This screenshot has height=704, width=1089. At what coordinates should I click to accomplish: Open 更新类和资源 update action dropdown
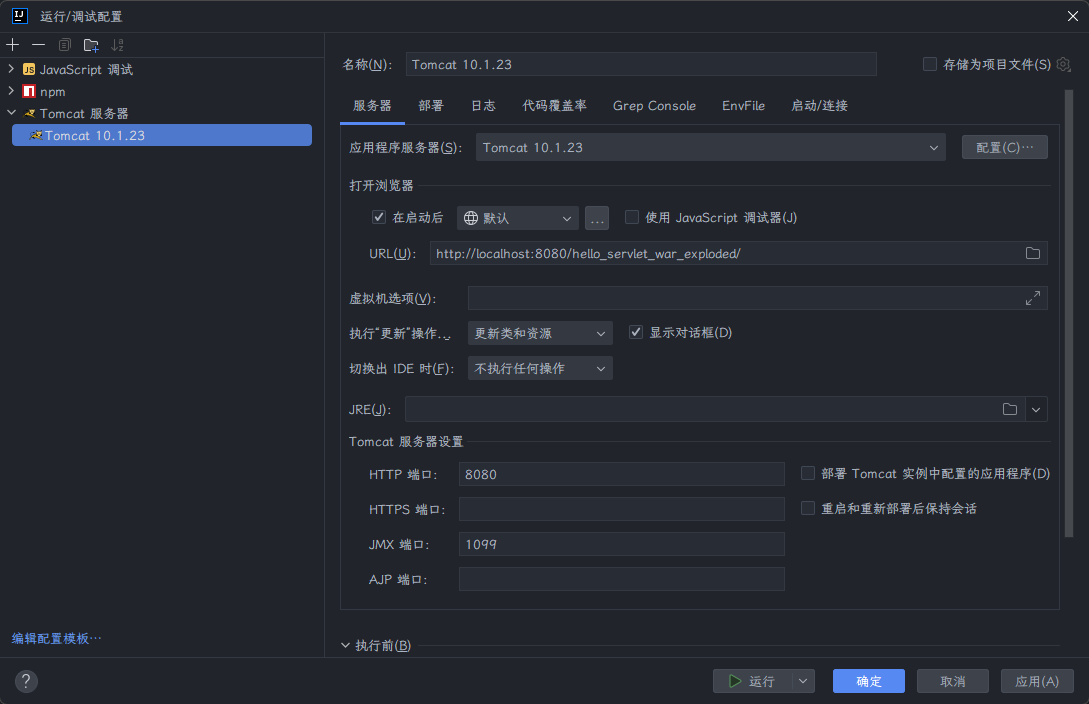click(540, 333)
